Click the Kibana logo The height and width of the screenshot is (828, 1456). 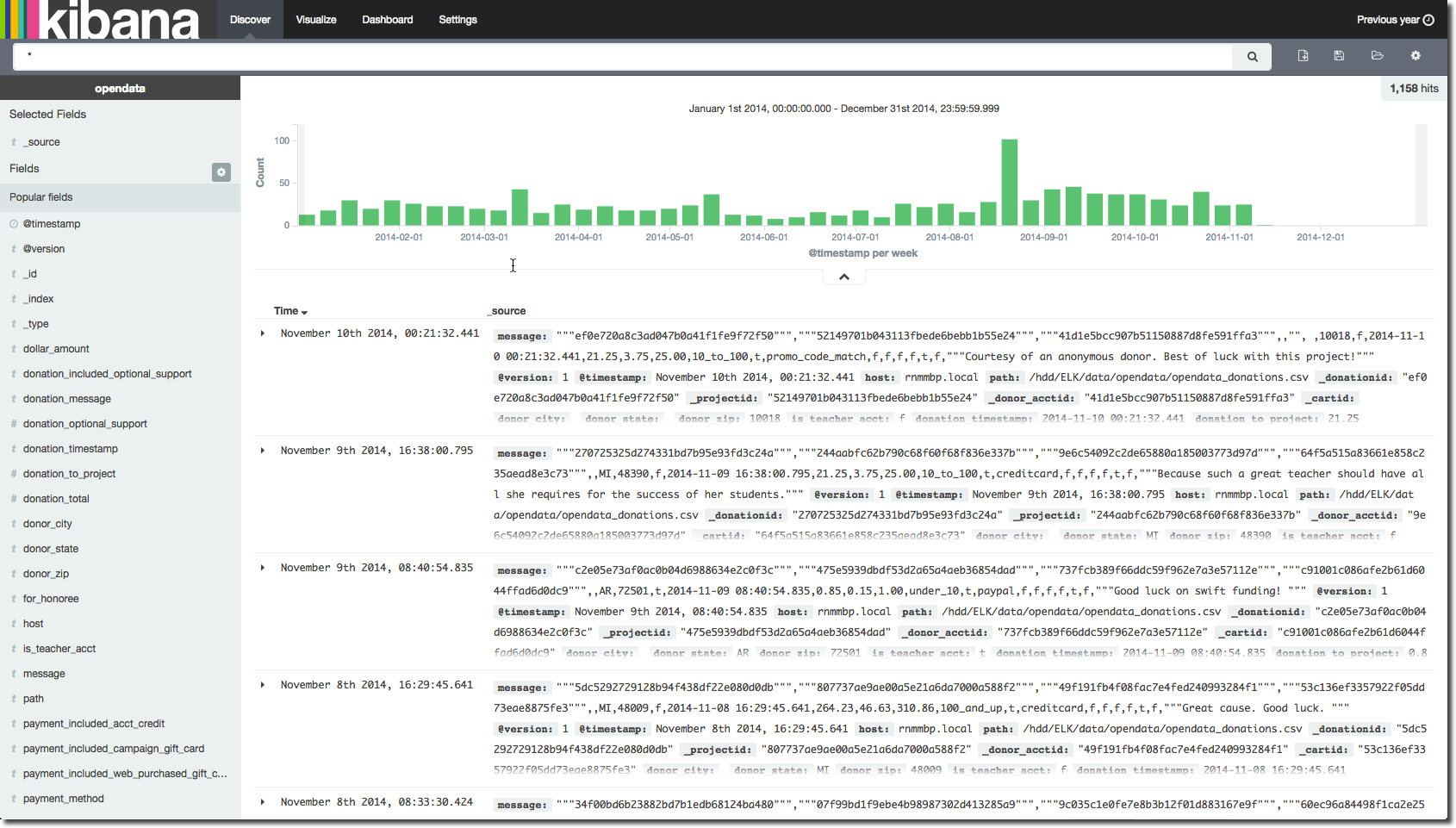[x=102, y=20]
